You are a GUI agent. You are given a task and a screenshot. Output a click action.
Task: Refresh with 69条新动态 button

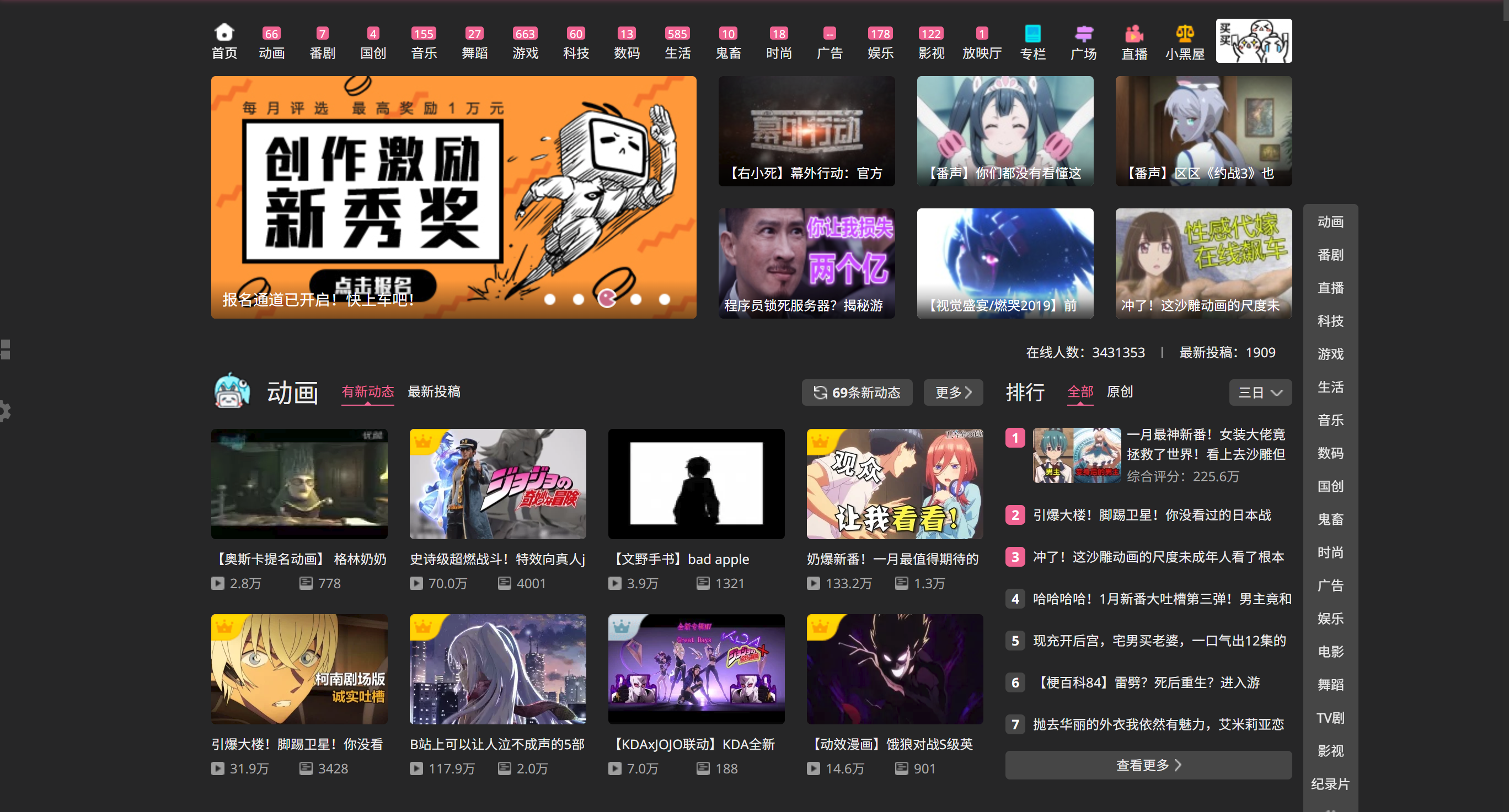pyautogui.click(x=857, y=392)
